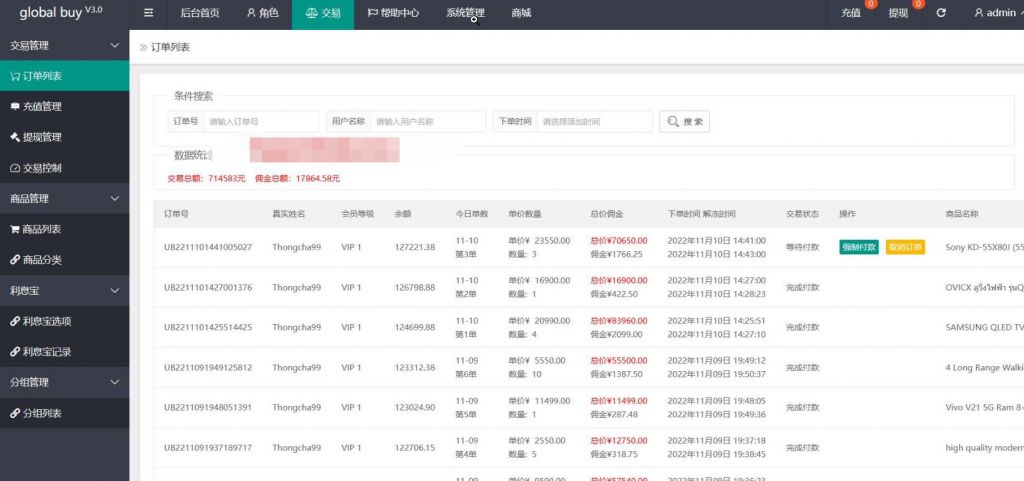The image size is (1024, 481).
Task: Select order number UB2211101427001376
Action: click(x=208, y=287)
